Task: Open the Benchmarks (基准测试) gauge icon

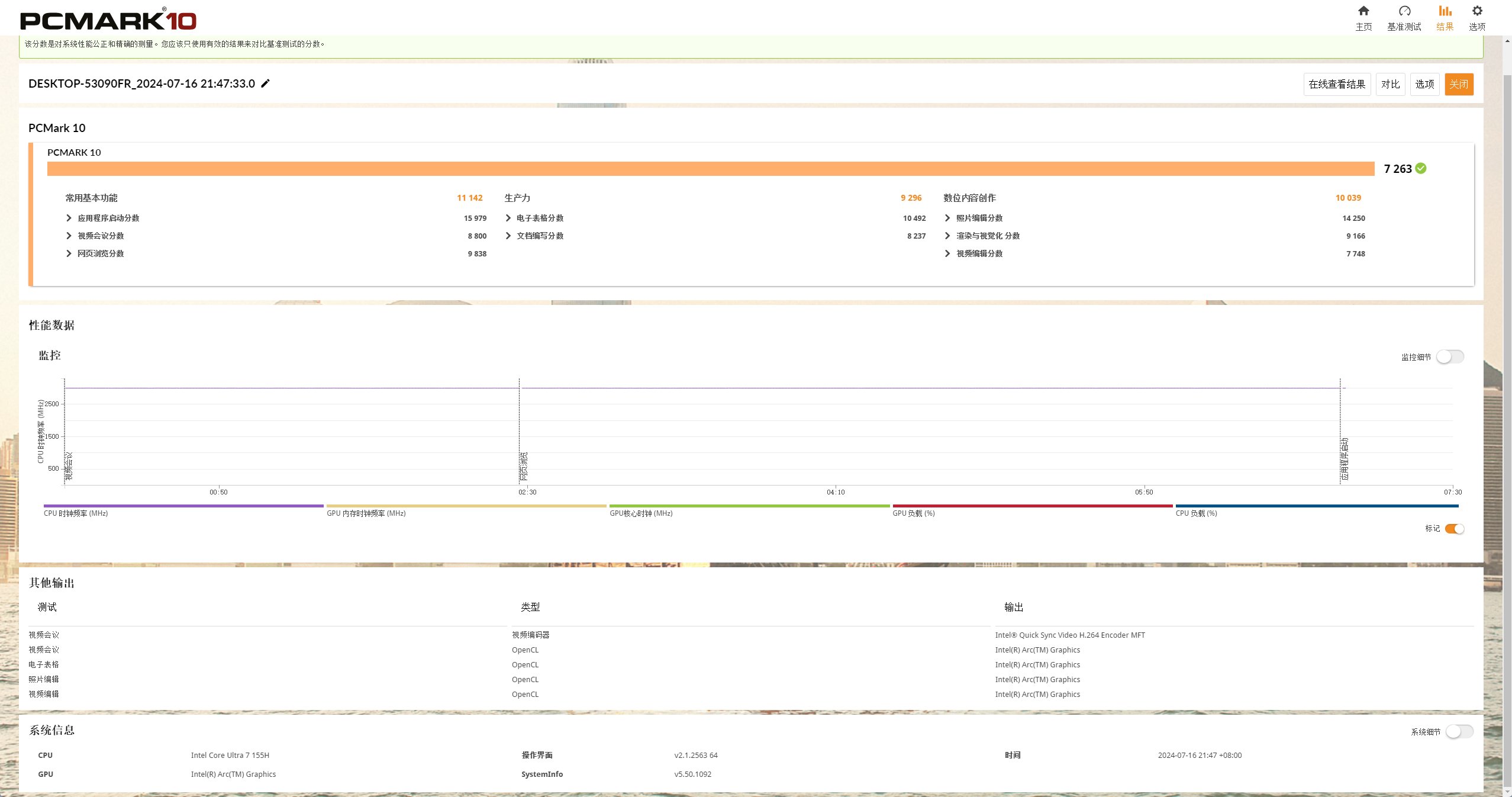Action: tap(1404, 11)
